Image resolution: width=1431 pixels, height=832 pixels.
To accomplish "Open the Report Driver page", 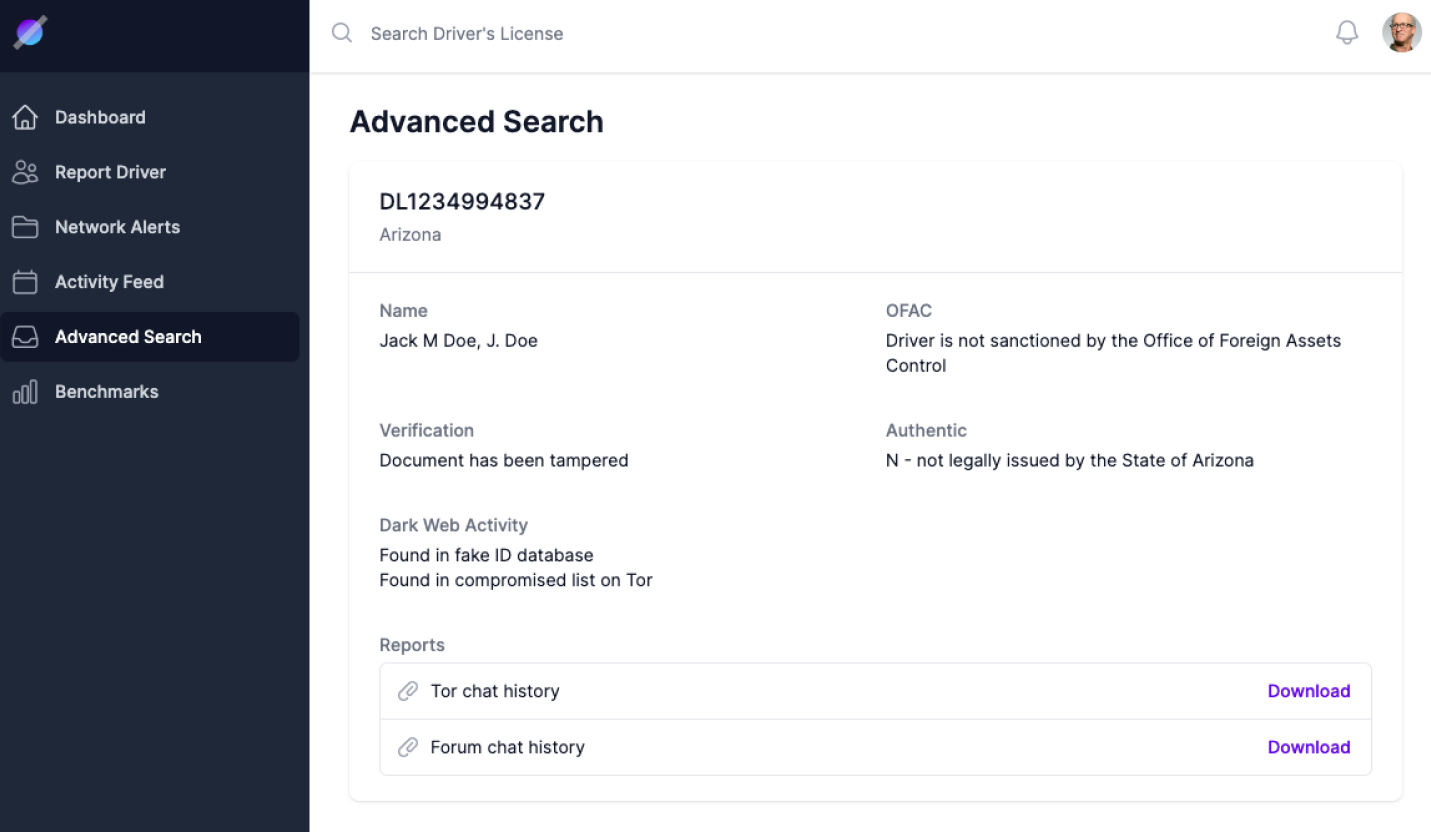I will tap(110, 172).
